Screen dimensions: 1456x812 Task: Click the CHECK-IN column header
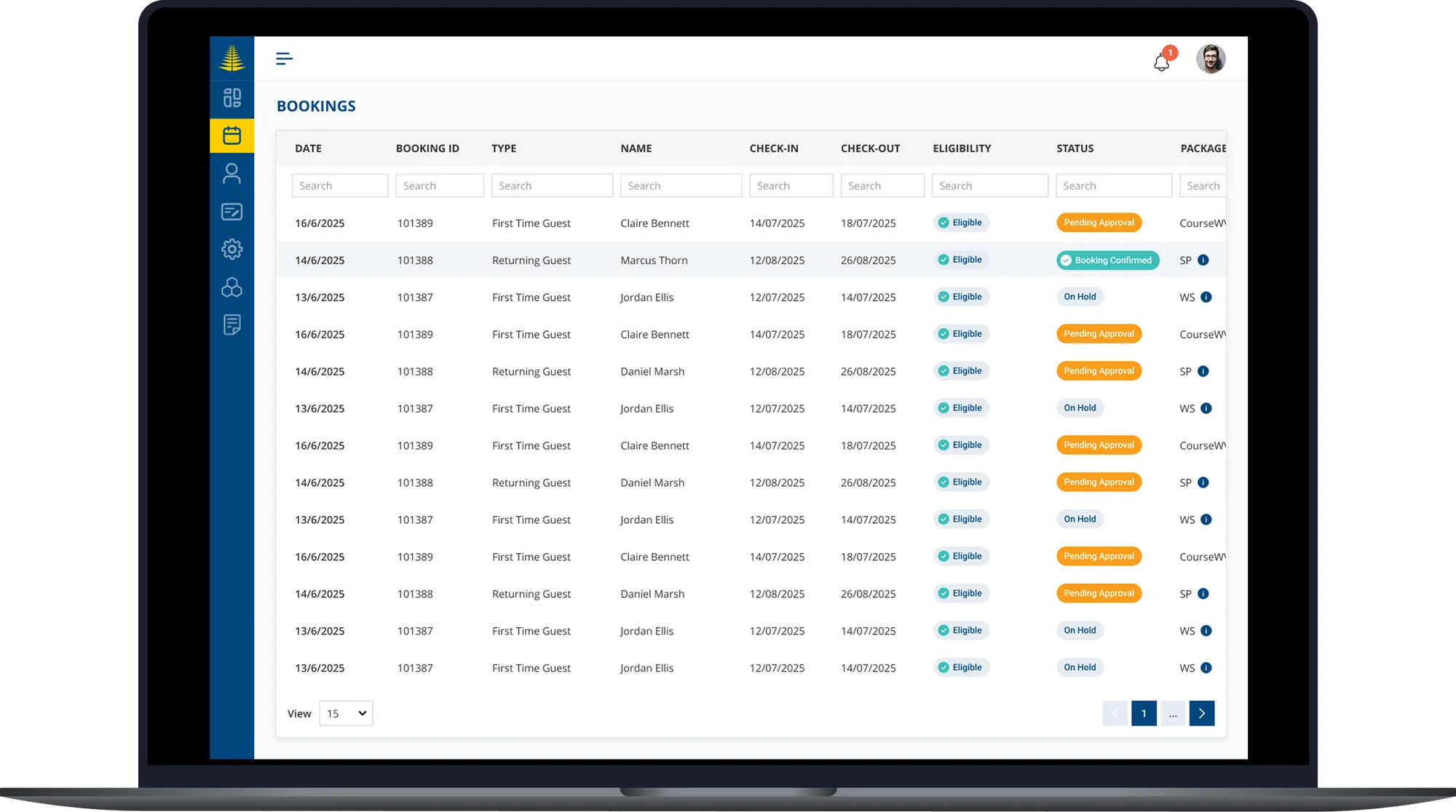tap(774, 148)
